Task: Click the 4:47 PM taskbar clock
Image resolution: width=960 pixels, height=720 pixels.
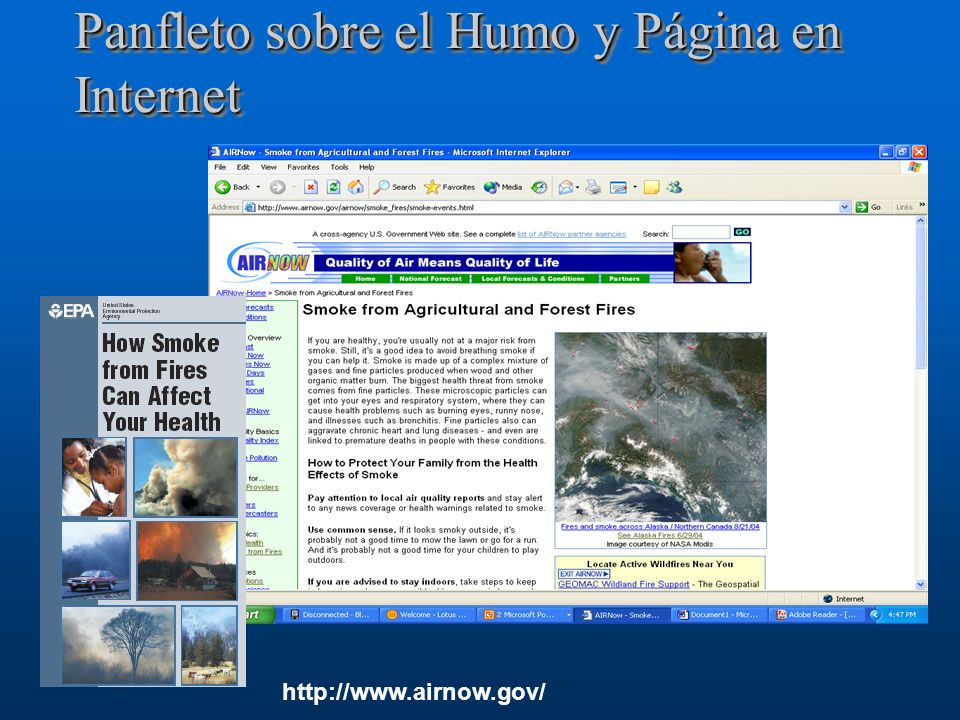Action: (901, 615)
